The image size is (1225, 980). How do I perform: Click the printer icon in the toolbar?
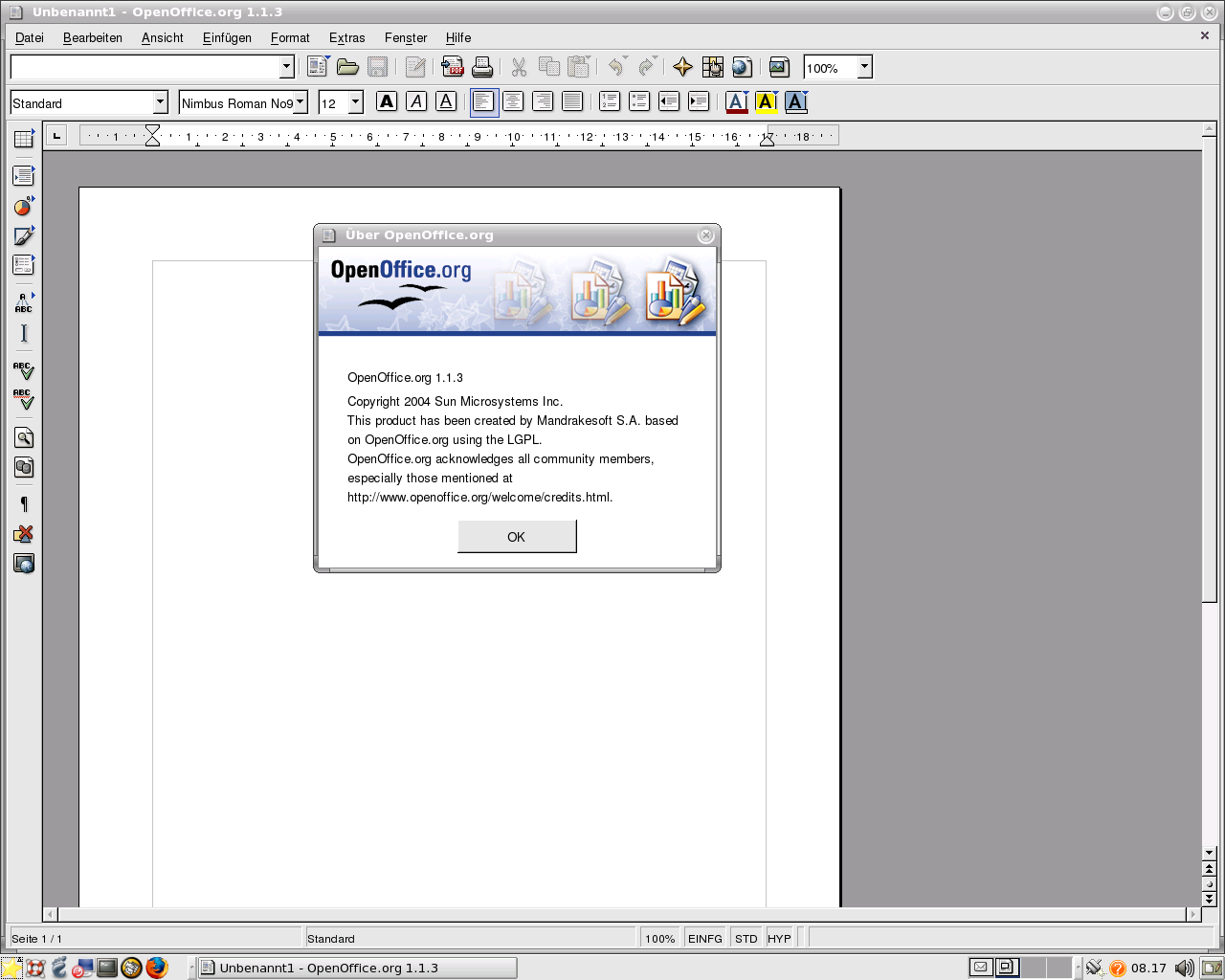tap(482, 67)
